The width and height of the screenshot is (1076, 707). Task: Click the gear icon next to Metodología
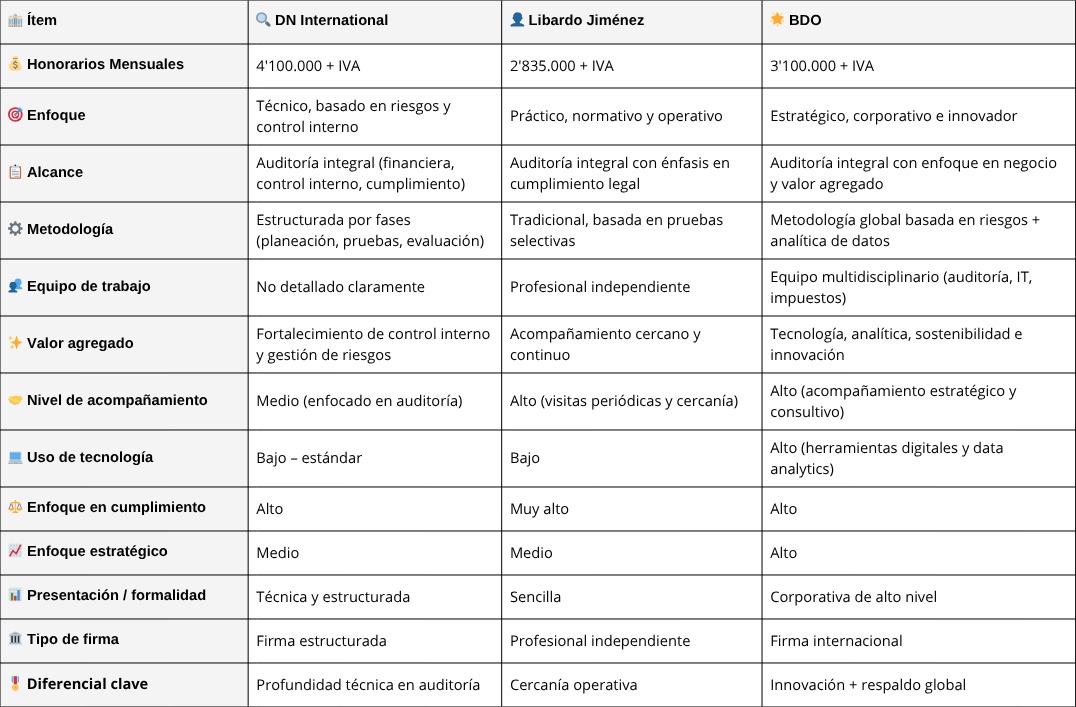click(x=15, y=229)
